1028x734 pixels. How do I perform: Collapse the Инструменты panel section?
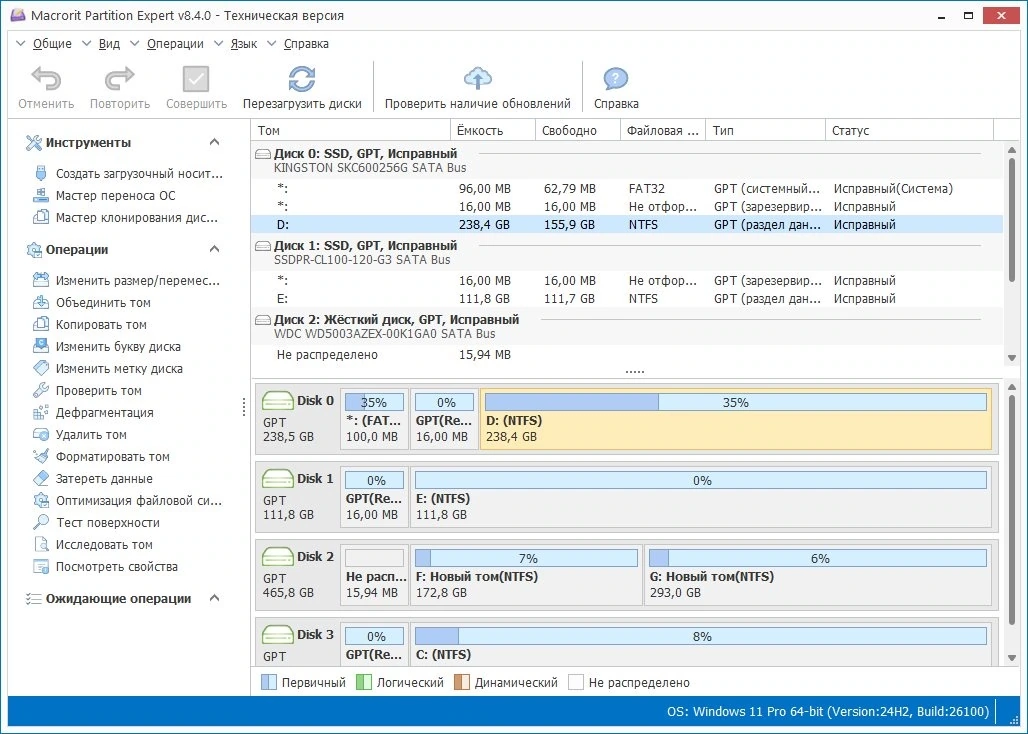(x=214, y=142)
